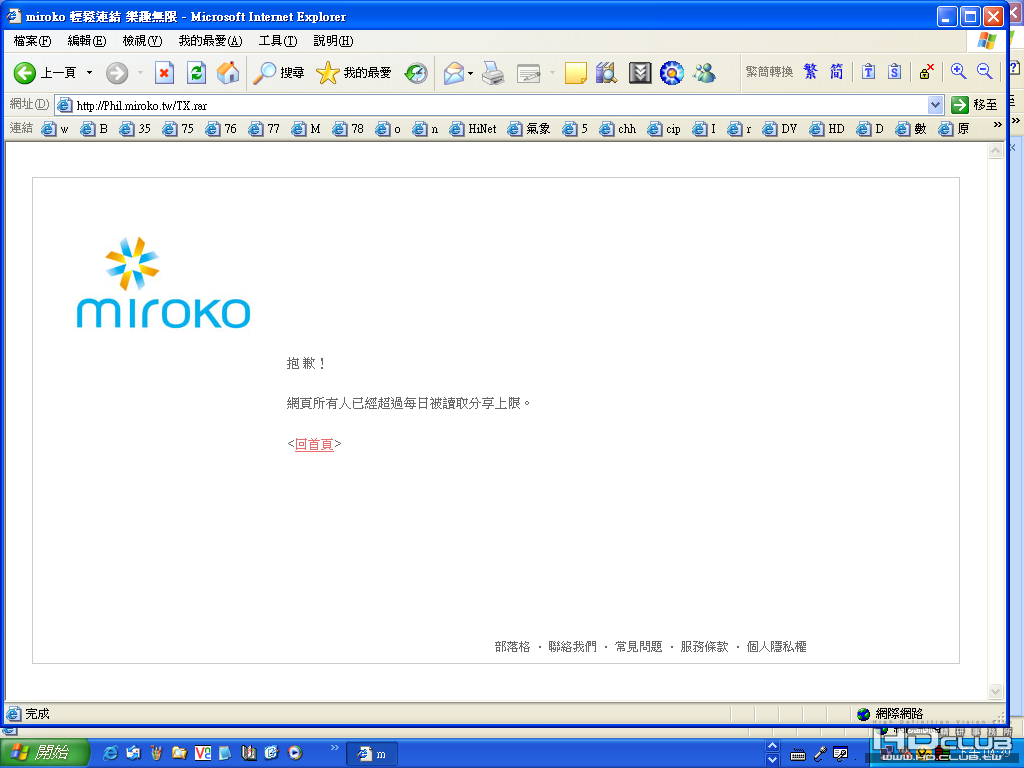Click the S clipboard conversion icon

click(895, 72)
